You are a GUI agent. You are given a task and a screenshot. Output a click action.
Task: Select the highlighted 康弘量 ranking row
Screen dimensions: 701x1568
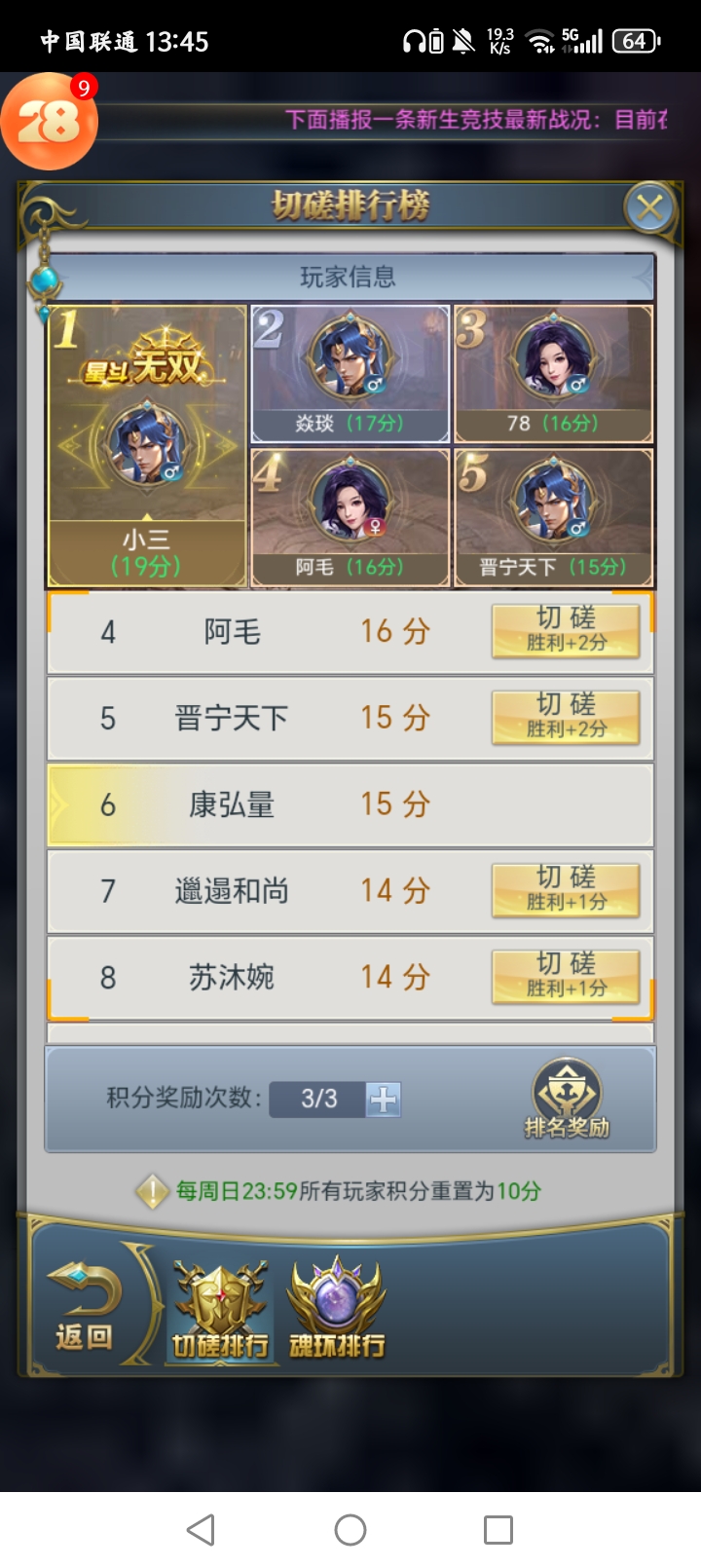[x=350, y=804]
